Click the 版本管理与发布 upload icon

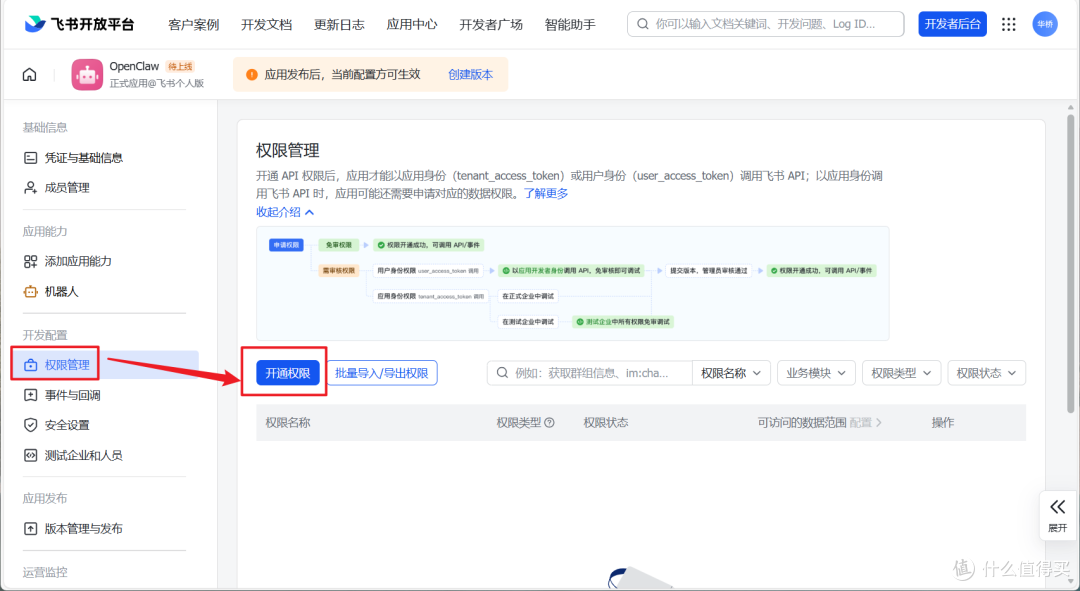coord(30,528)
